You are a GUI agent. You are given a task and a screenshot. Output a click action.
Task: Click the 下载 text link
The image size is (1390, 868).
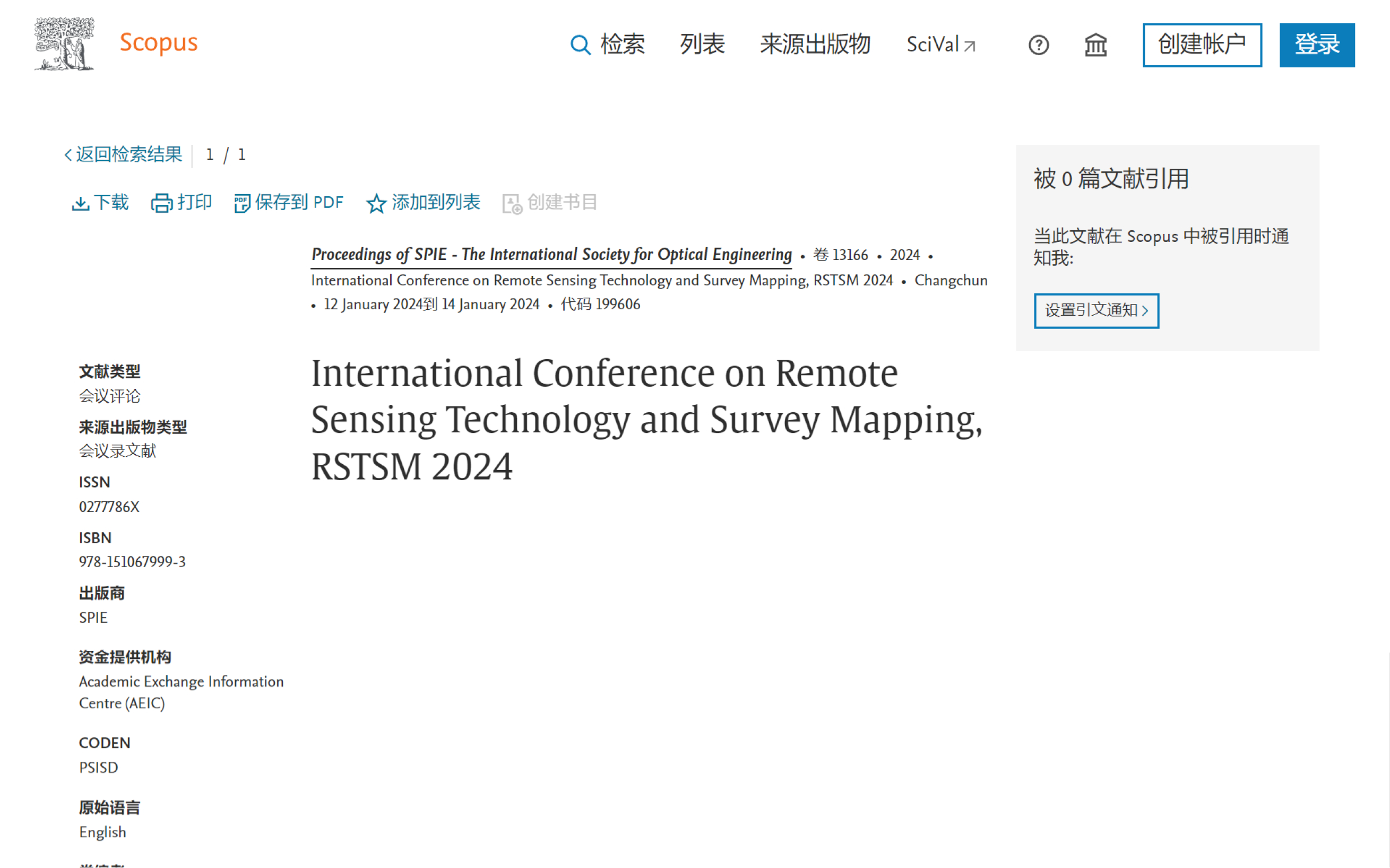[111, 202]
